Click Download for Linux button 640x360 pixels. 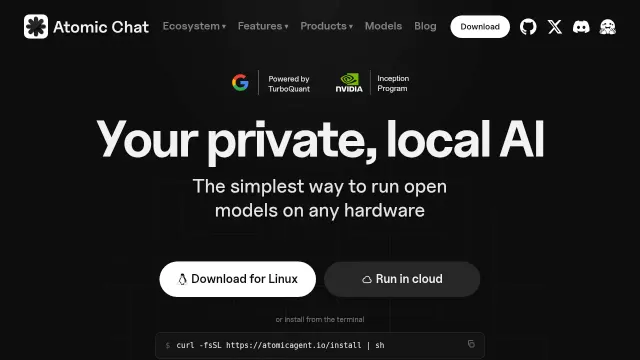[x=238, y=279]
